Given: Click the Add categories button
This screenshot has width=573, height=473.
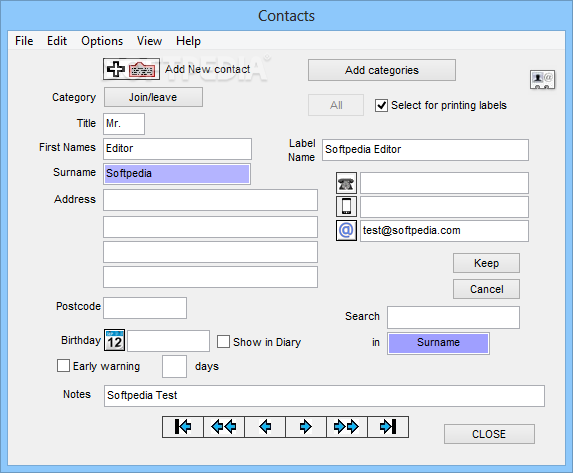Looking at the screenshot, I should pyautogui.click(x=382, y=70).
